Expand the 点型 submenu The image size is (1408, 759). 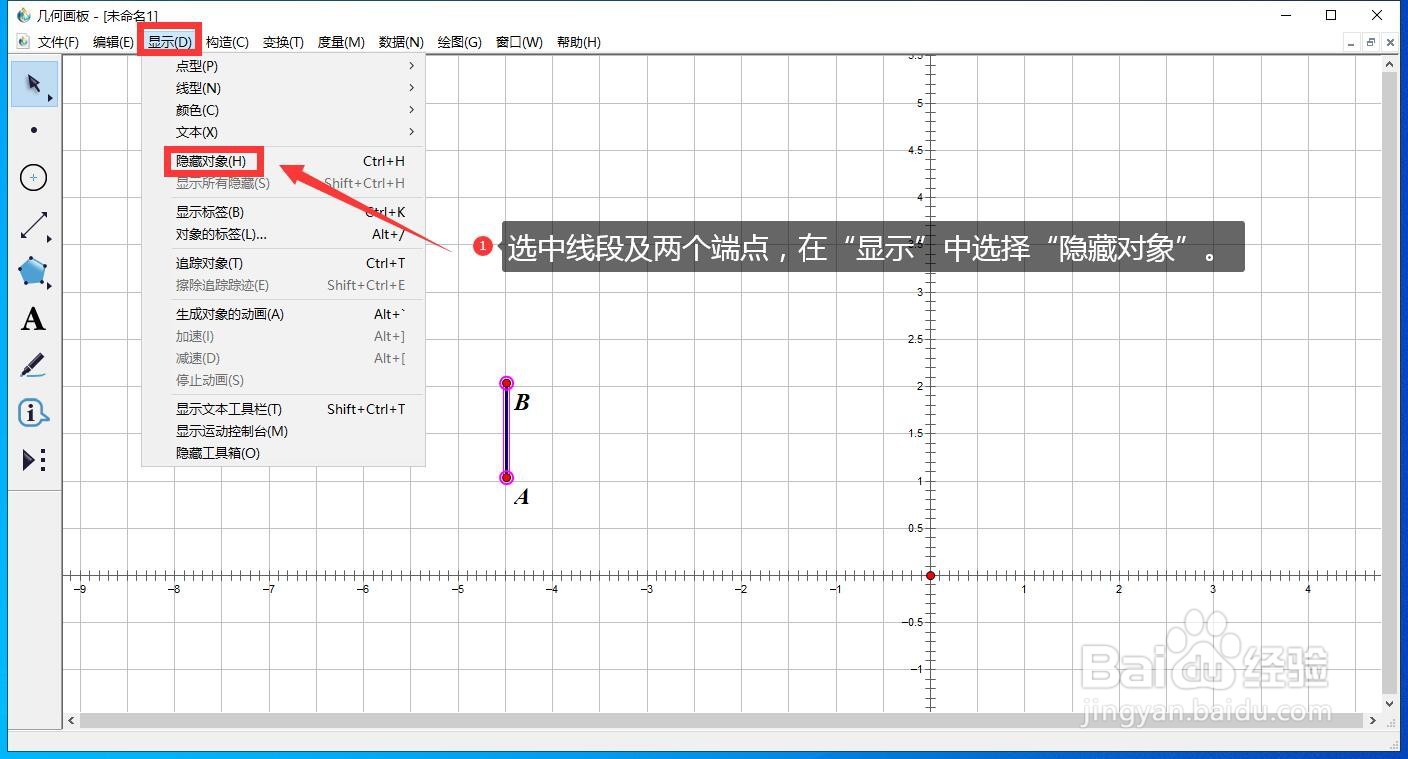coord(196,65)
